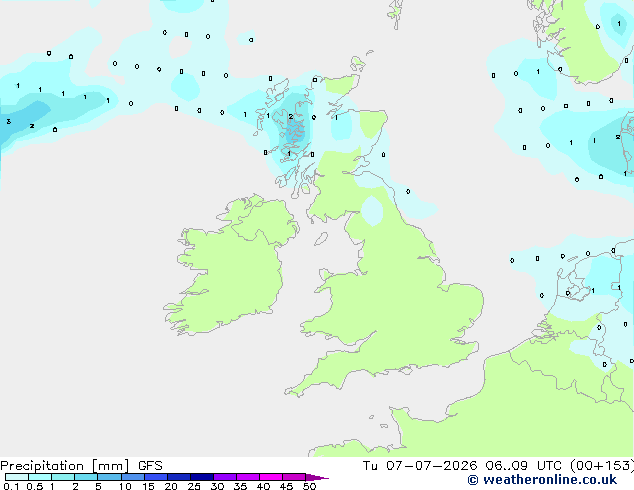Open the weatheronline.co.uk copyright link
Viewport: 634px width, 490px height.
[542, 480]
